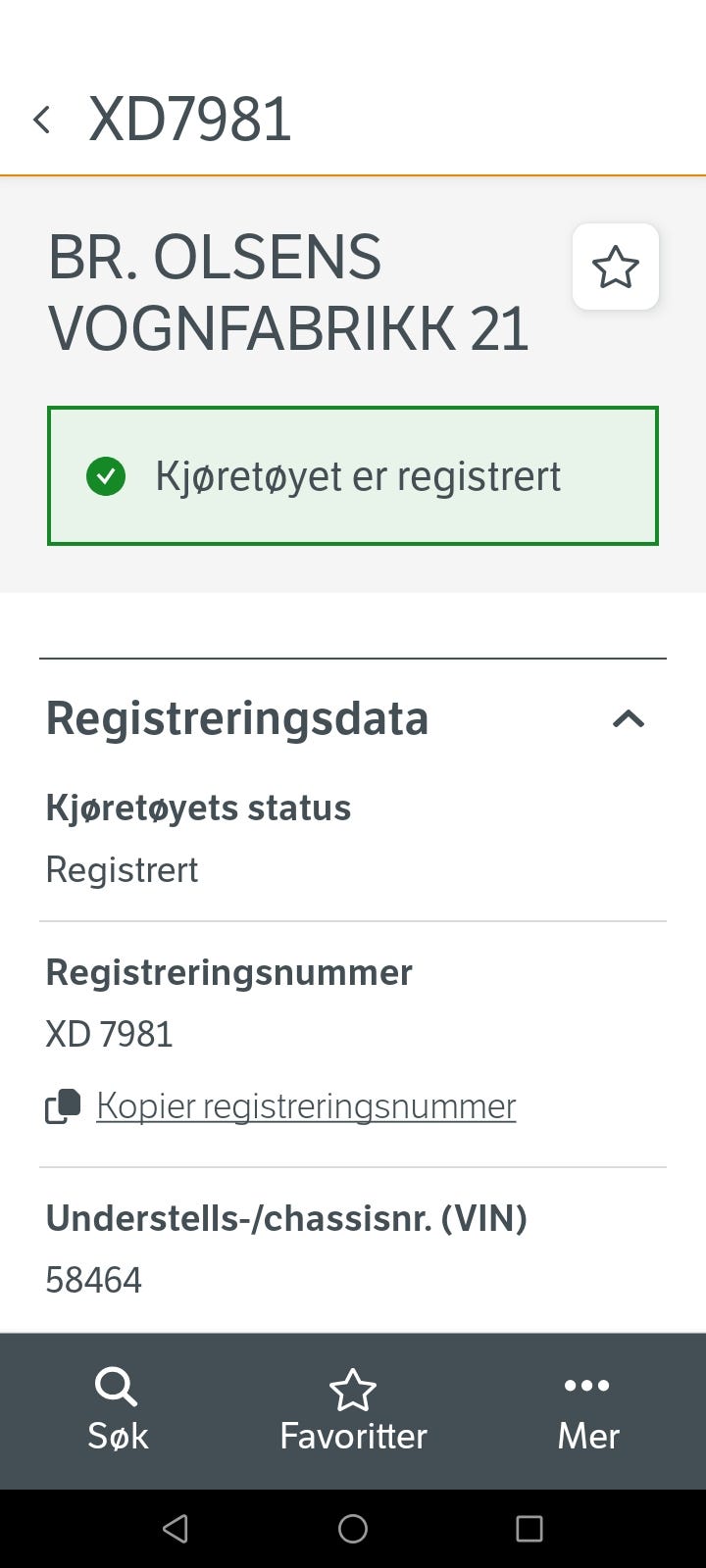Tap the green checkmark status icon
This screenshot has width=706, height=1568.
coord(106,476)
